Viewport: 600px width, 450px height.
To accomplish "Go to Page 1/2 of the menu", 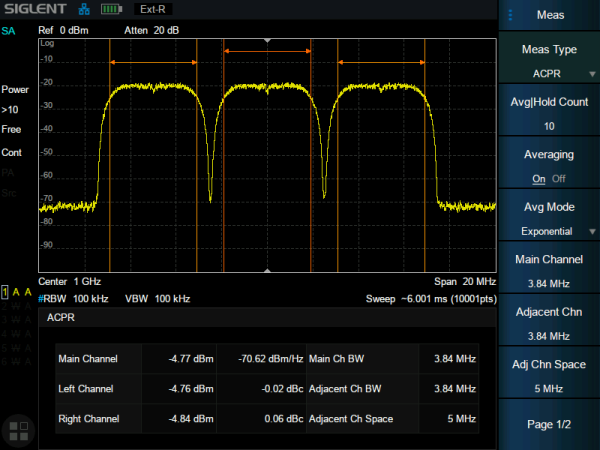I will pyautogui.click(x=549, y=424).
